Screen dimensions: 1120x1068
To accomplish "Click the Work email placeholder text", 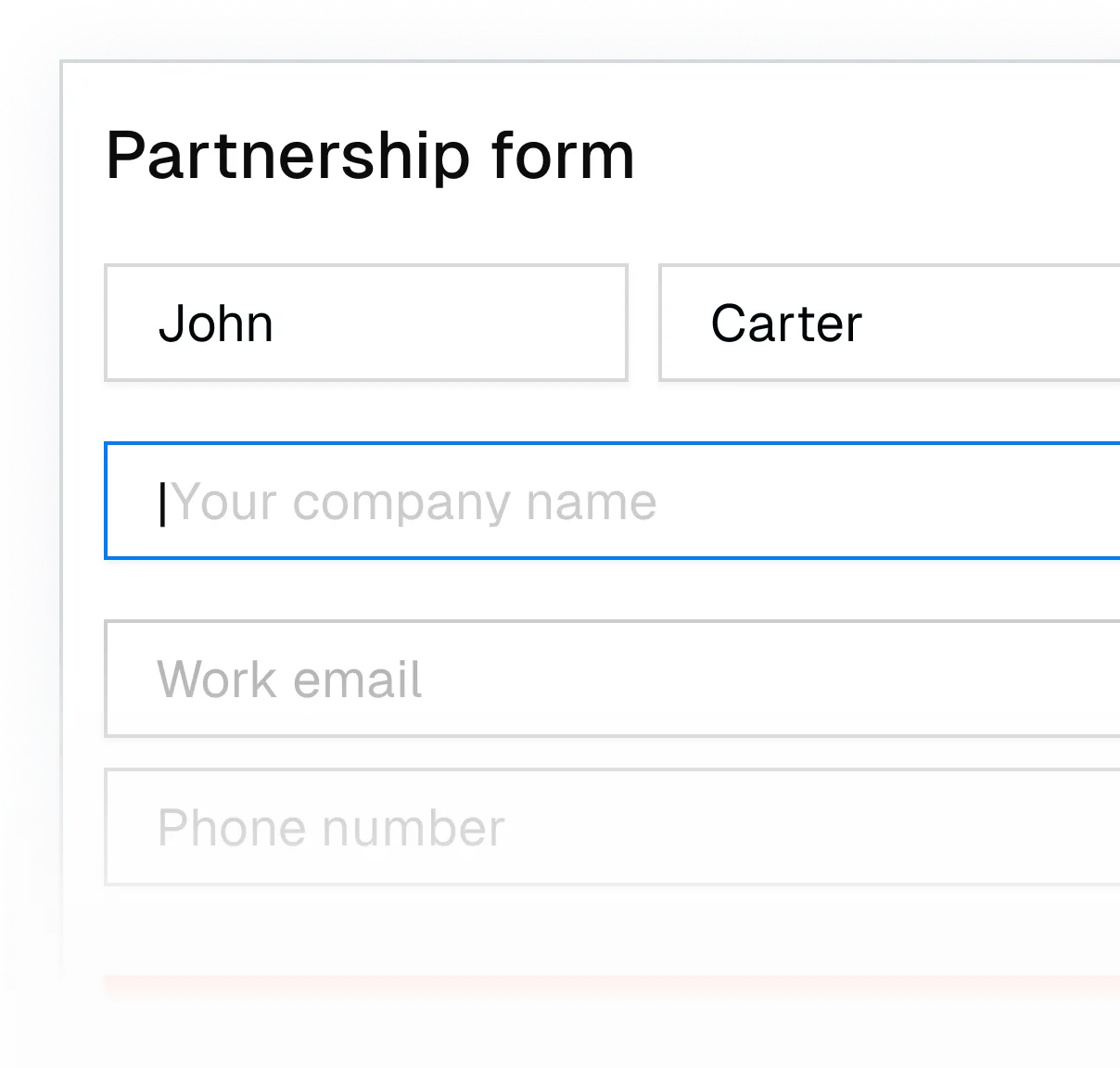I will coord(289,679).
